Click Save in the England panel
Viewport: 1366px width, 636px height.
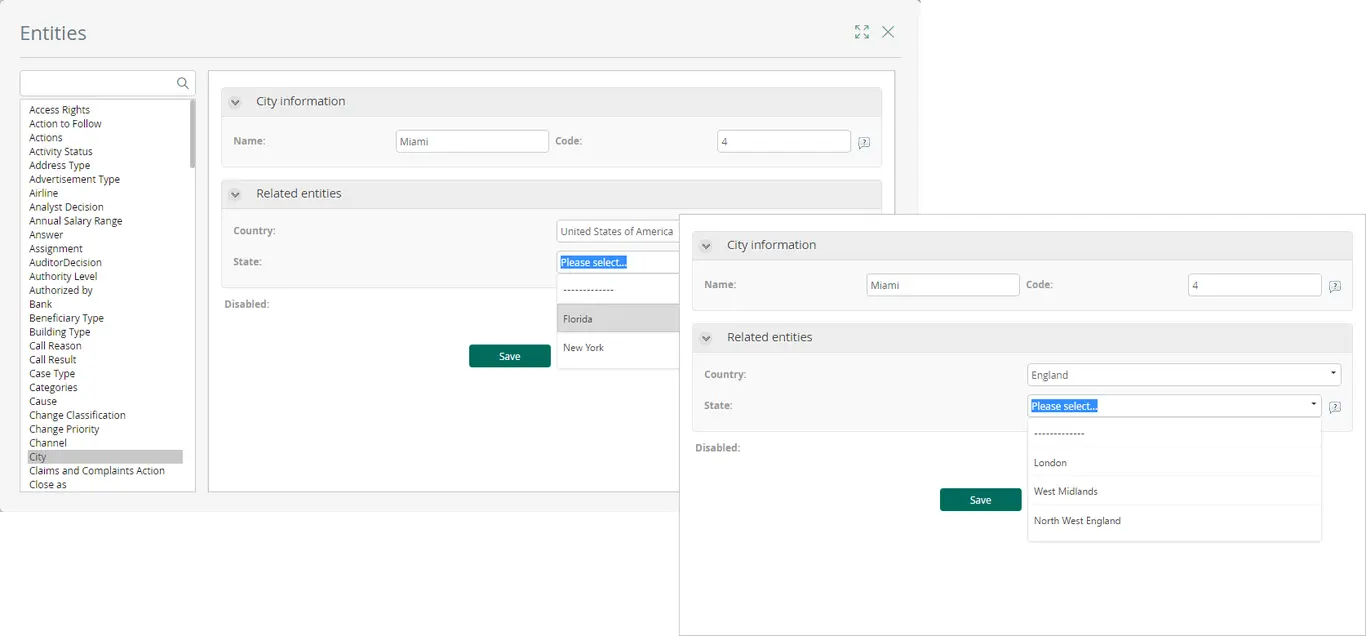click(x=981, y=500)
